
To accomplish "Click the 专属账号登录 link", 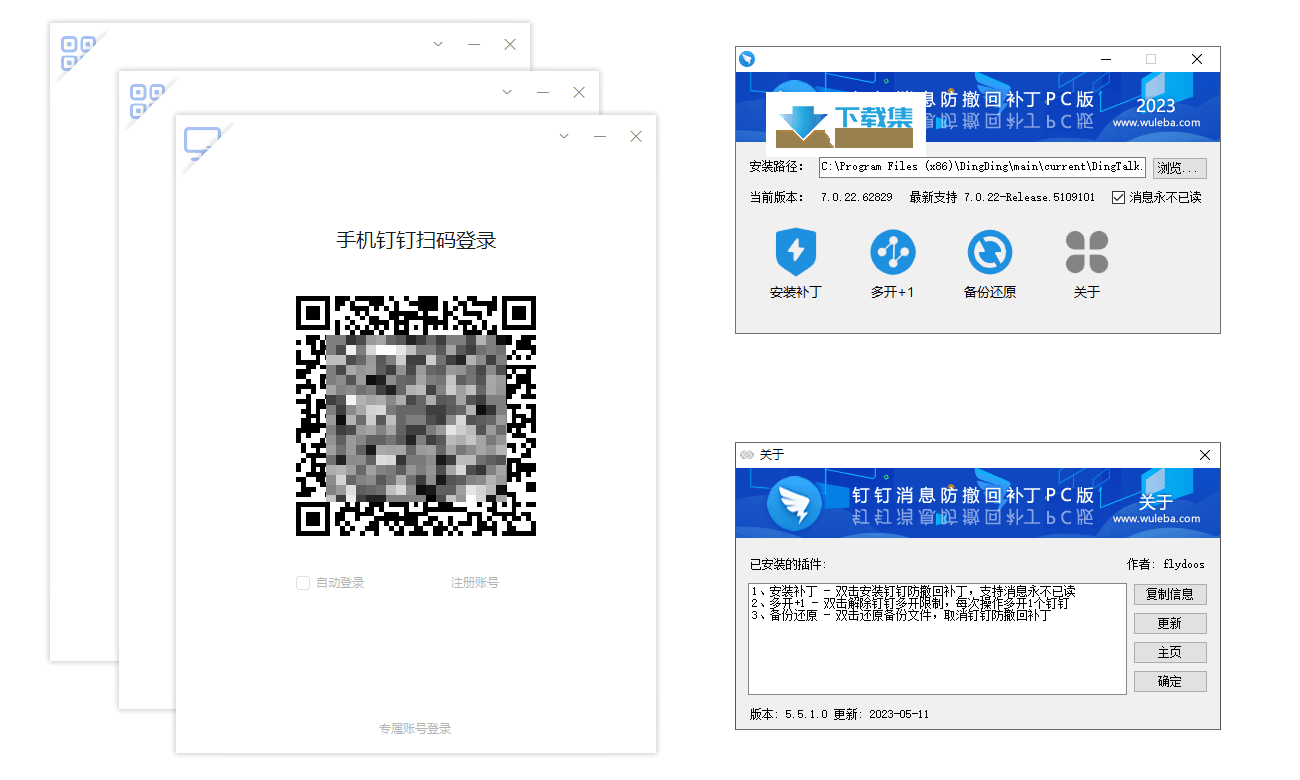I will [x=415, y=729].
